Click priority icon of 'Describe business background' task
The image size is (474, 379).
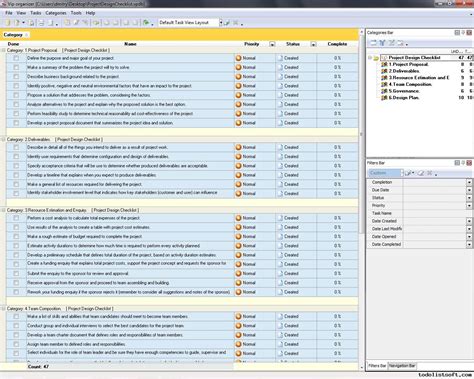(x=238, y=77)
